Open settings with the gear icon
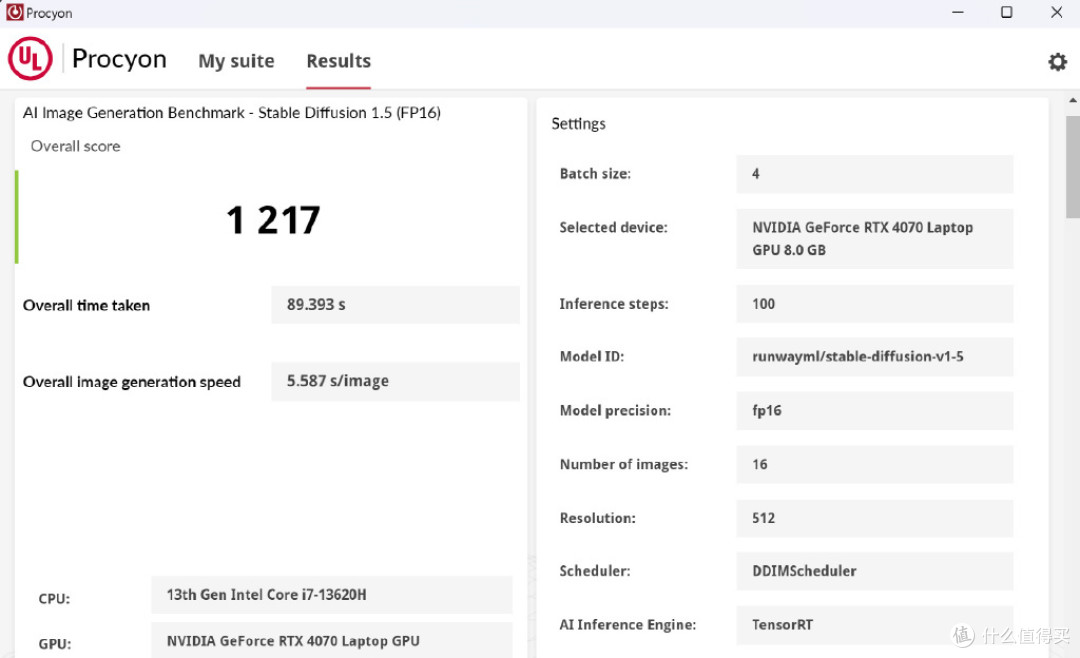 1057,62
